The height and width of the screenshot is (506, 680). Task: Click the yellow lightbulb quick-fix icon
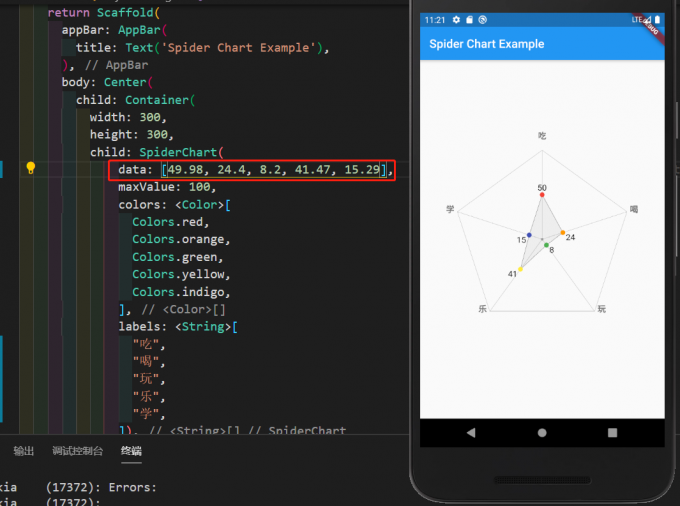(30, 168)
